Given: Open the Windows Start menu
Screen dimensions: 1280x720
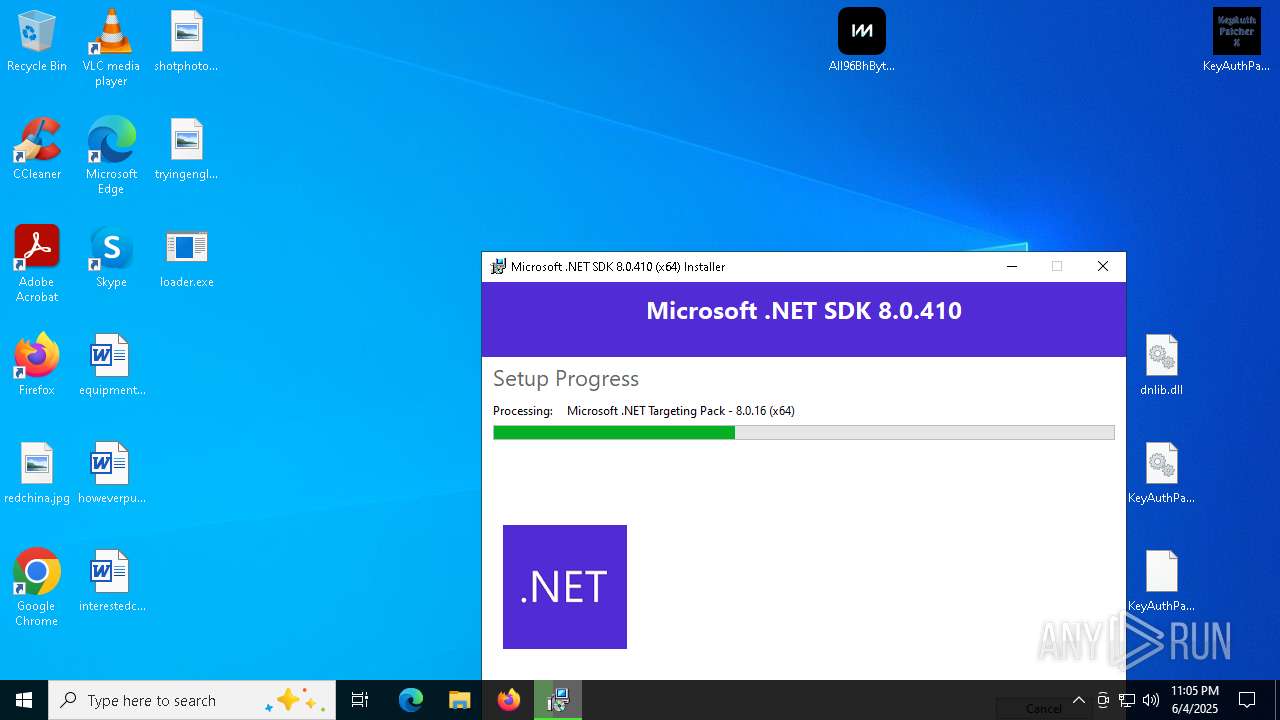Looking at the screenshot, I should [x=24, y=700].
